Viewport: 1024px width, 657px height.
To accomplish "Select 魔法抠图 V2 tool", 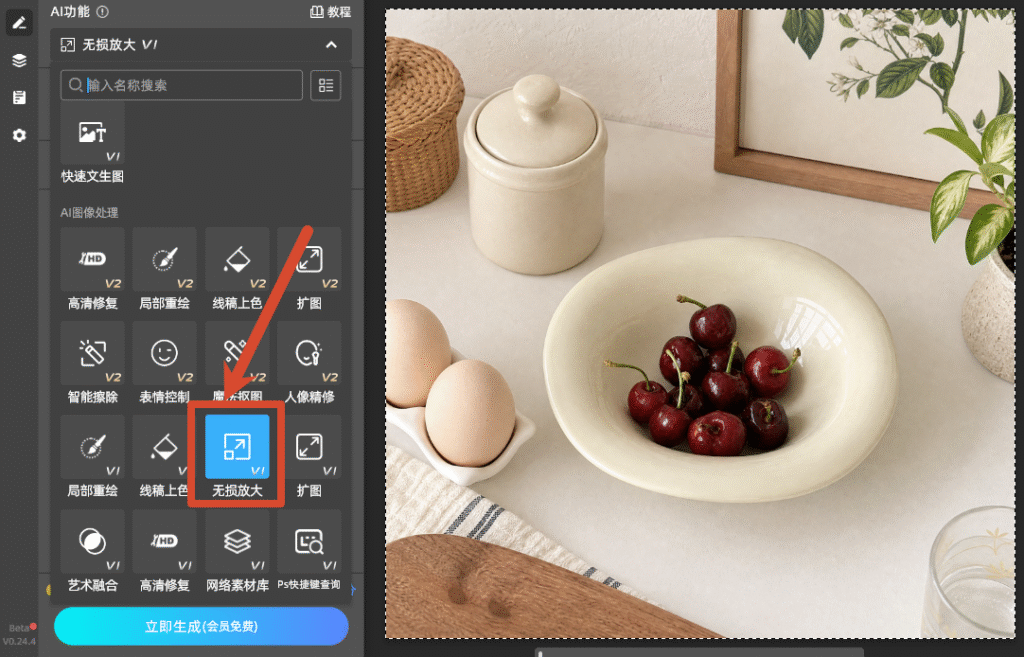I will (x=237, y=363).
